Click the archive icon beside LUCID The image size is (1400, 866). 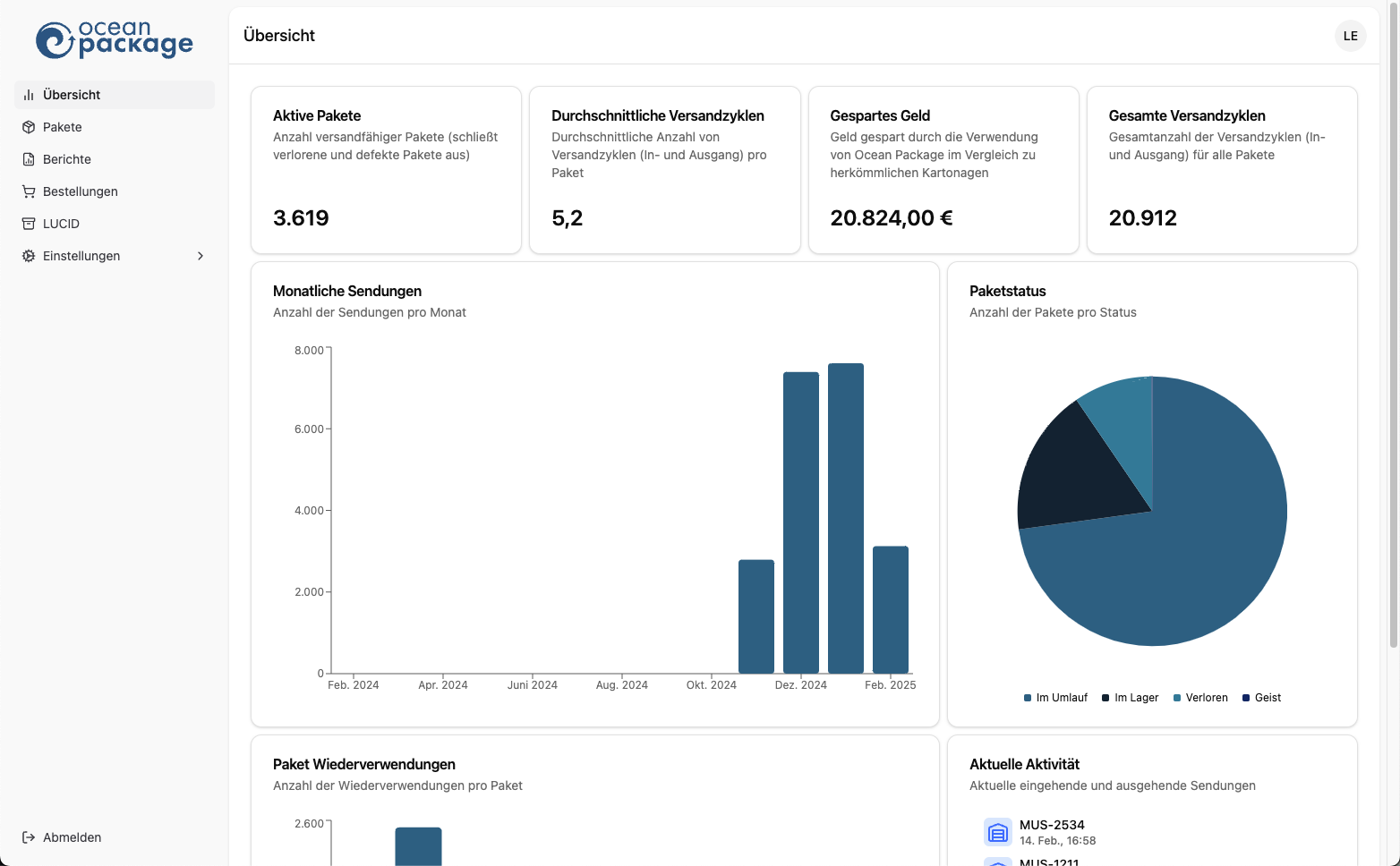29,224
